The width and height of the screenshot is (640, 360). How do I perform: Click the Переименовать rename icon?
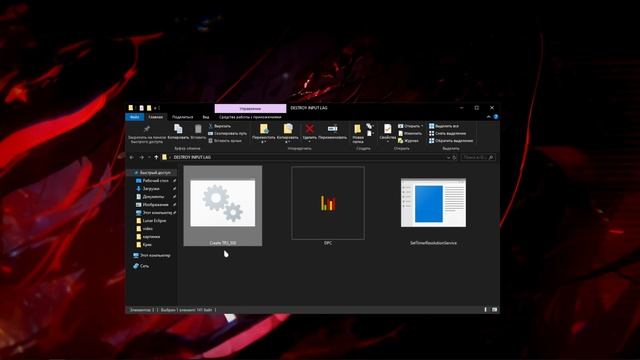332,129
